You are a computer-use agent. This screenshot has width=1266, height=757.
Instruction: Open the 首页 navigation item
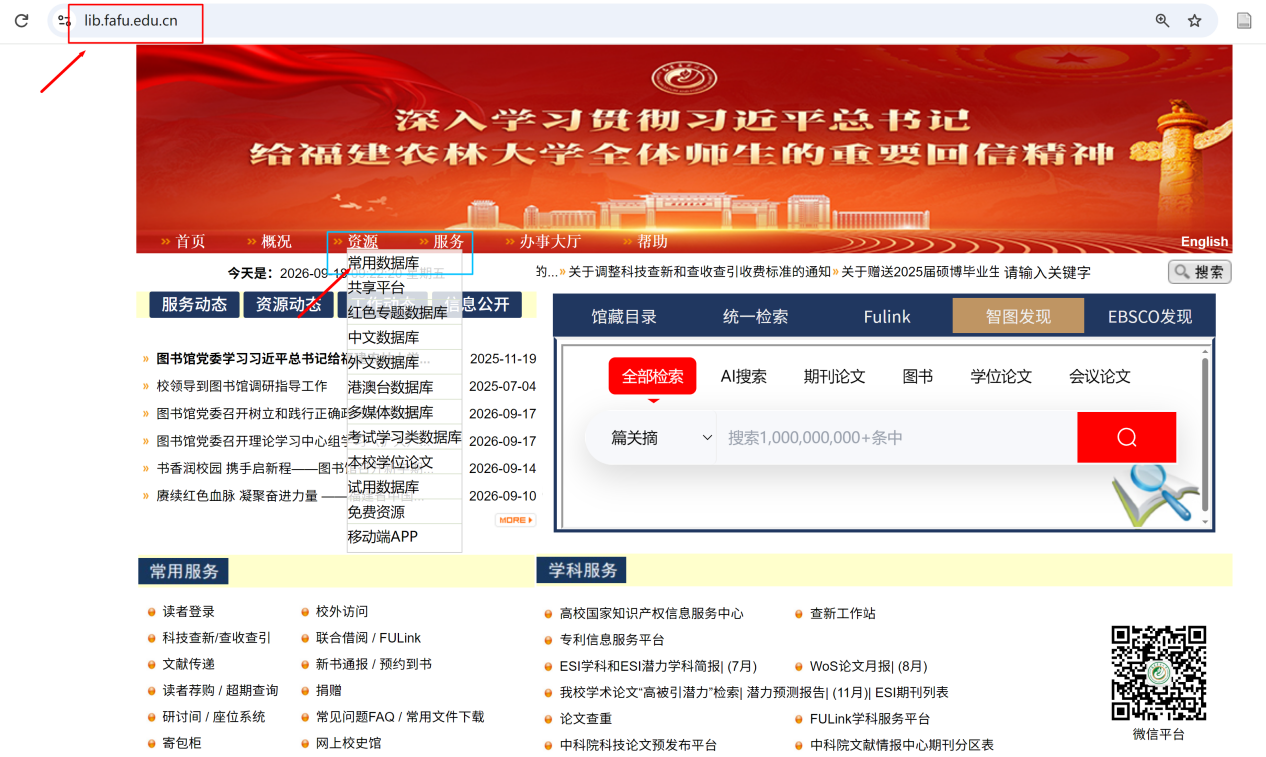tap(190, 241)
